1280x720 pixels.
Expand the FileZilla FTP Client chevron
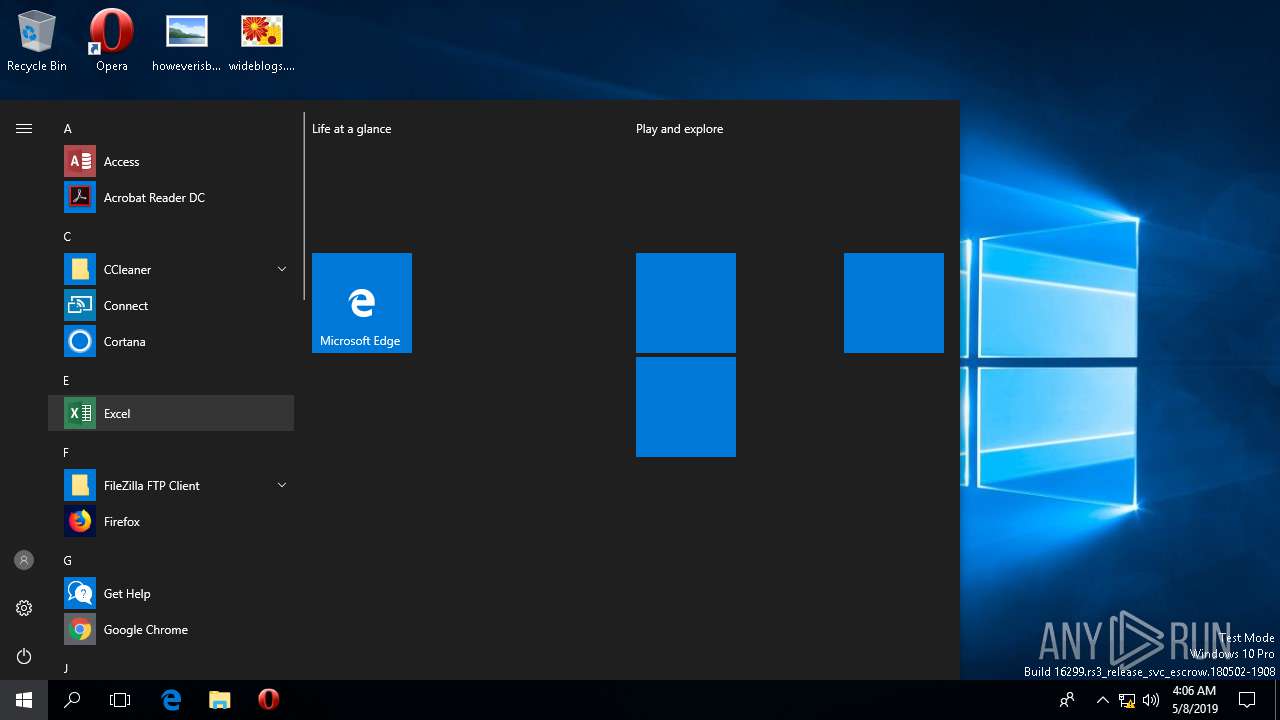tap(281, 485)
